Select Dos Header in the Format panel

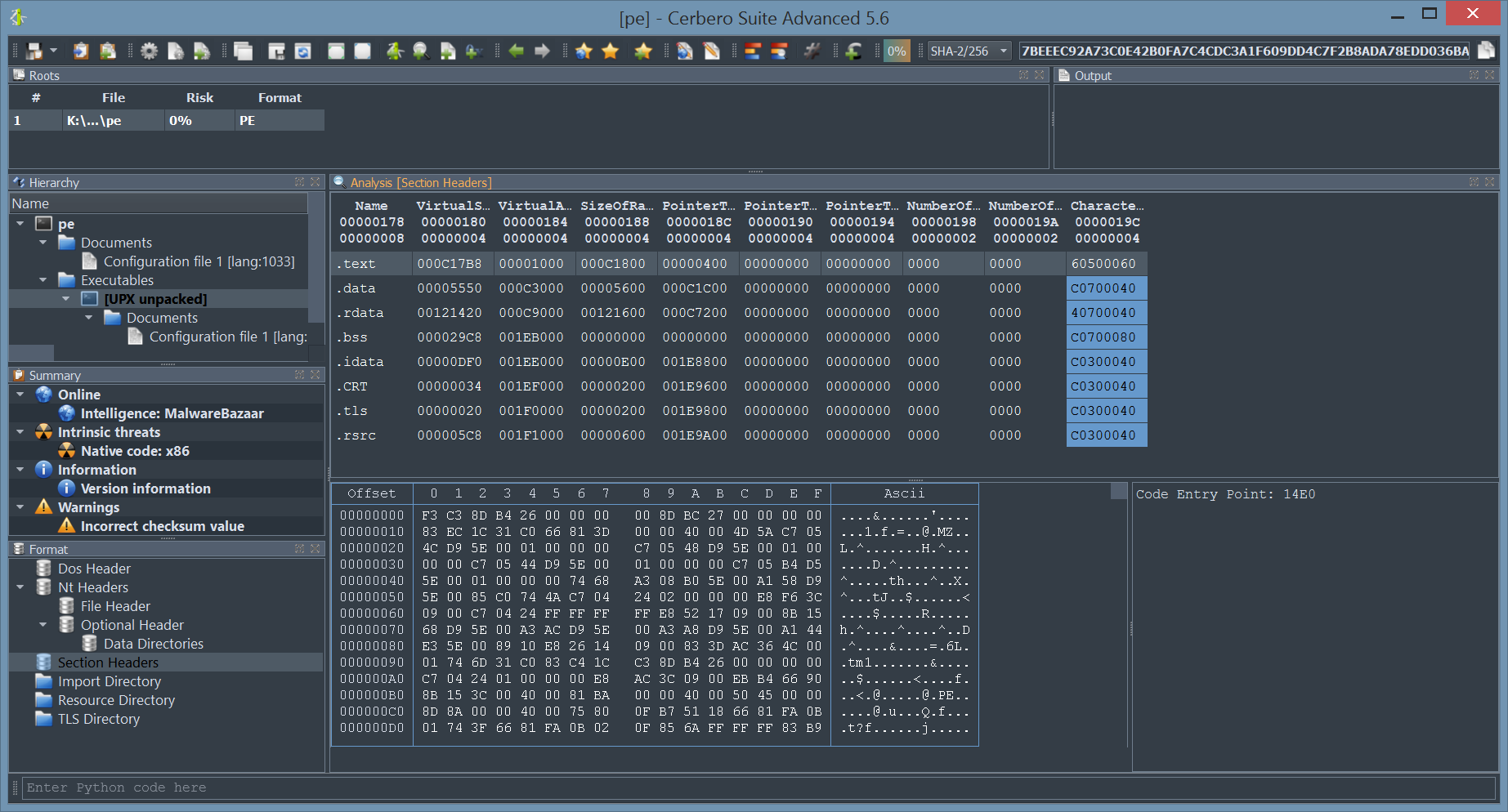point(94,569)
